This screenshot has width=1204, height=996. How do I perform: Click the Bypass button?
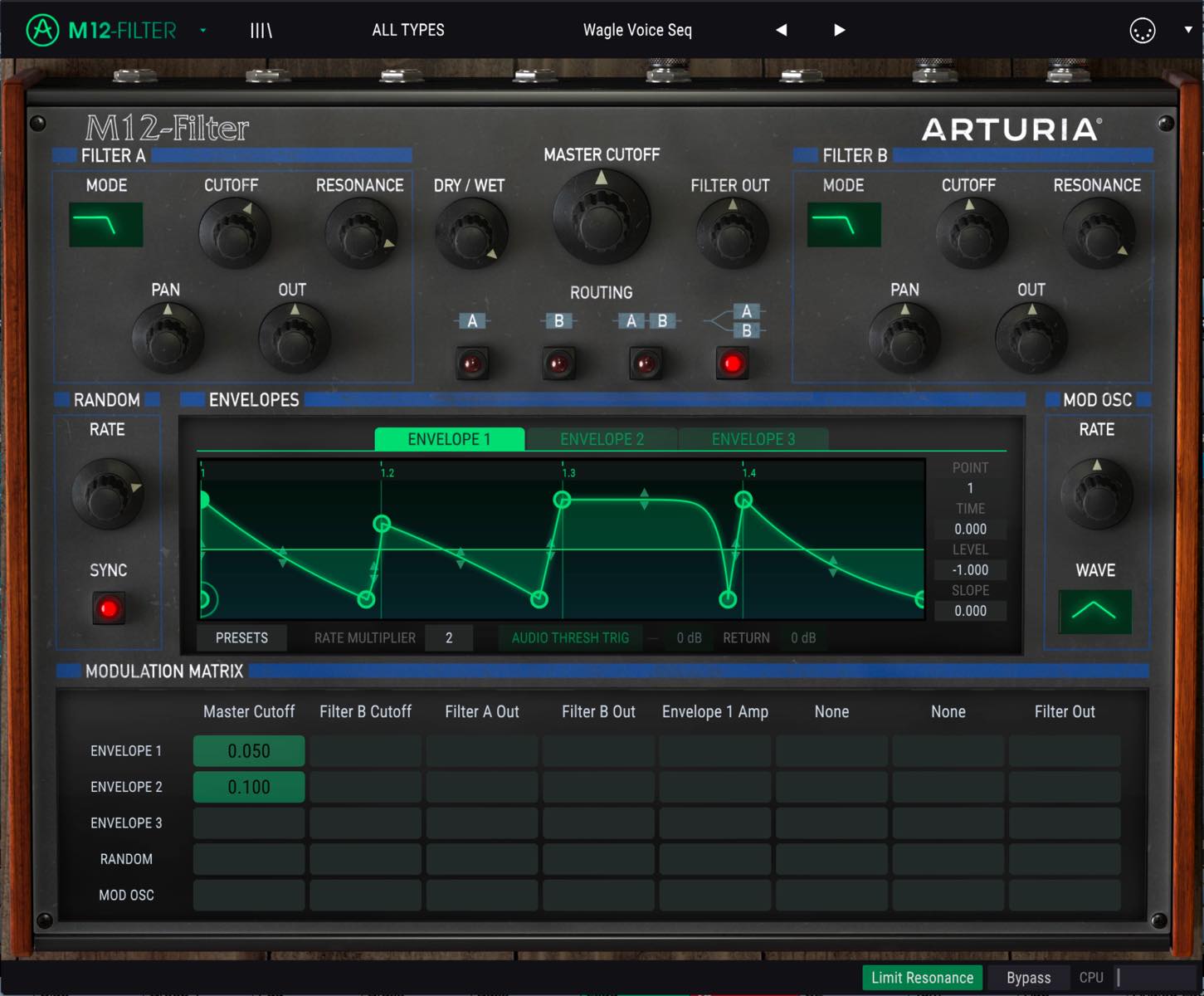coord(1028,978)
